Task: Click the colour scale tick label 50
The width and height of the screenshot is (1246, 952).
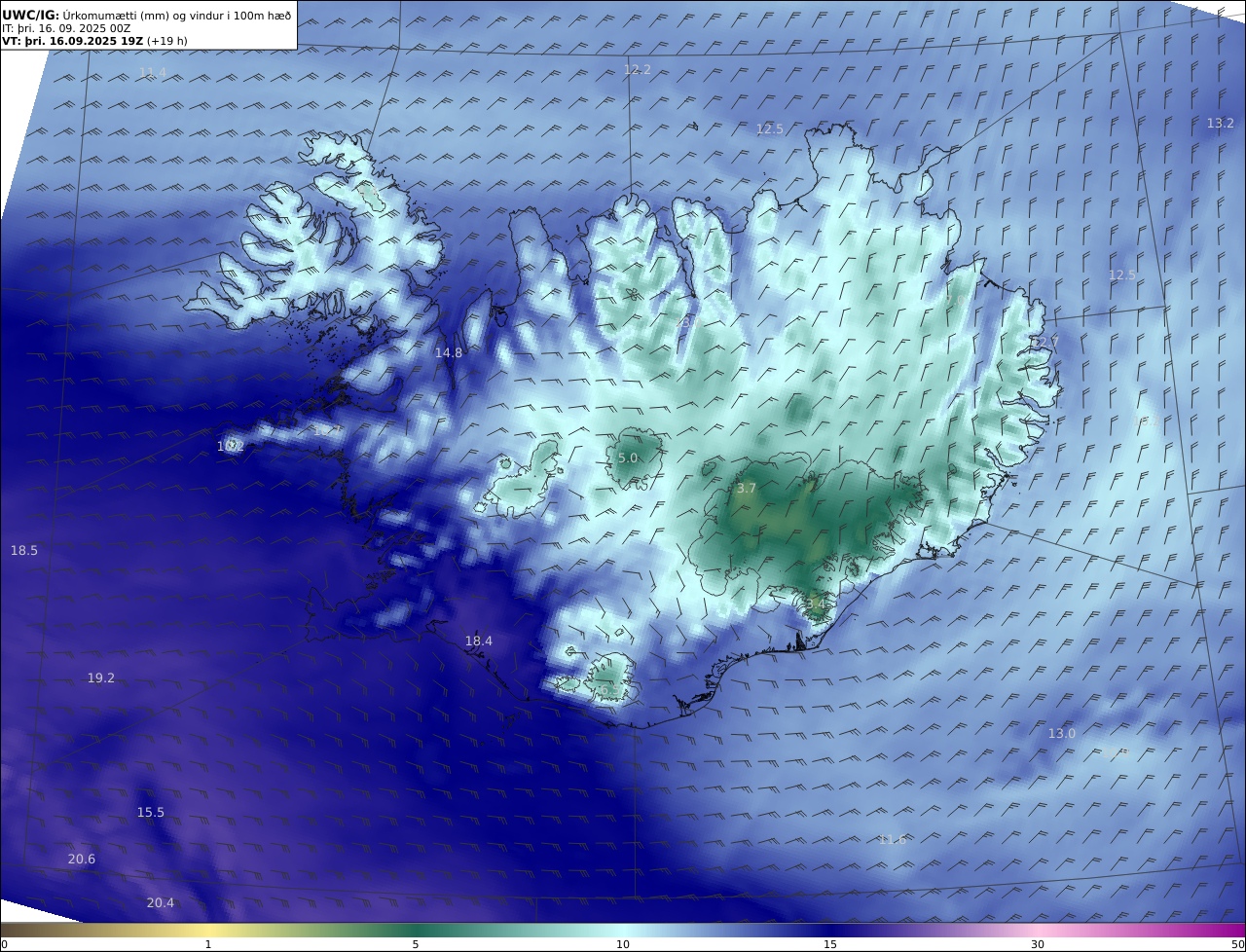Action: (1237, 944)
